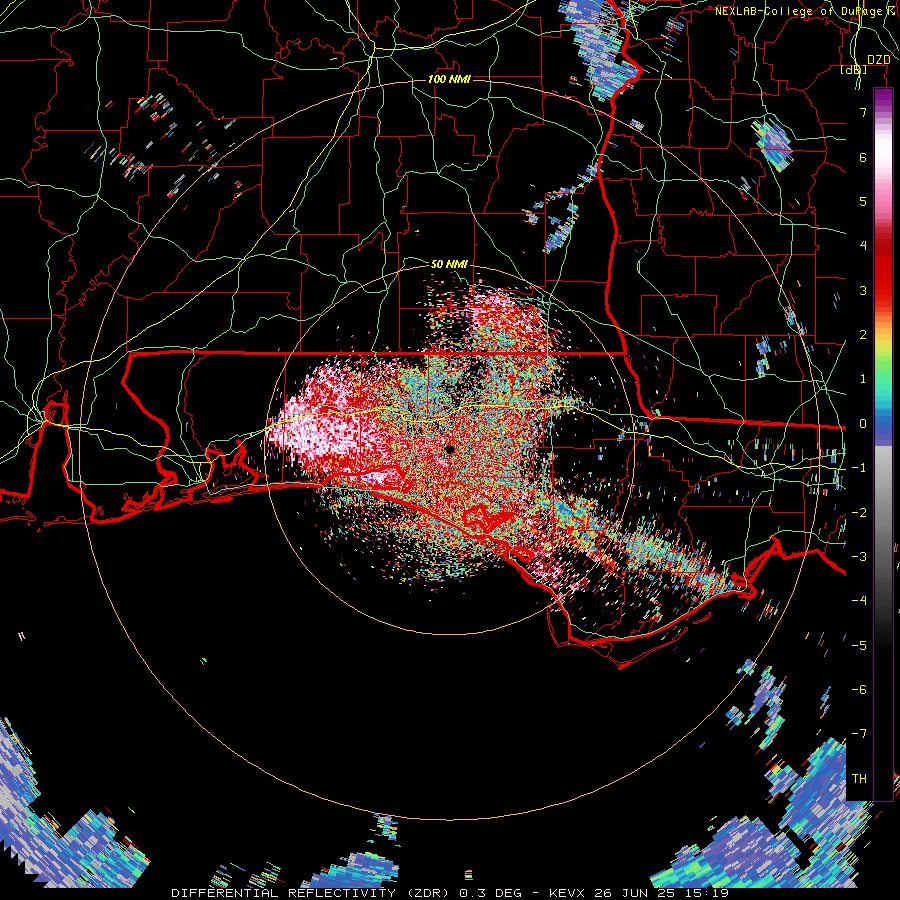Select the black radar site dot at center
Viewport: 900px width, 900px height.
449,449
